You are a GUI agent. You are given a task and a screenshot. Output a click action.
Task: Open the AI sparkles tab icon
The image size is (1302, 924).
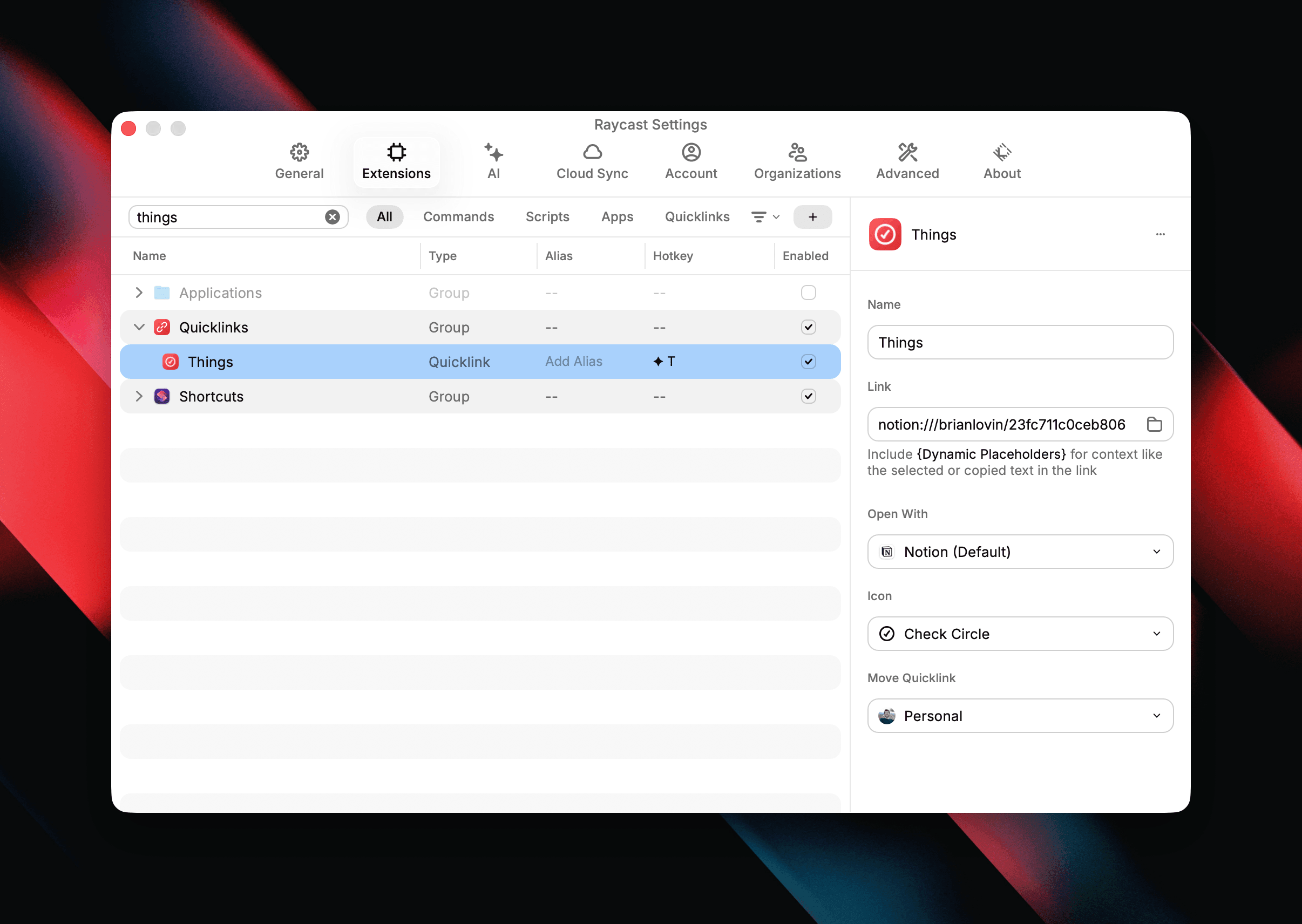coord(493,153)
